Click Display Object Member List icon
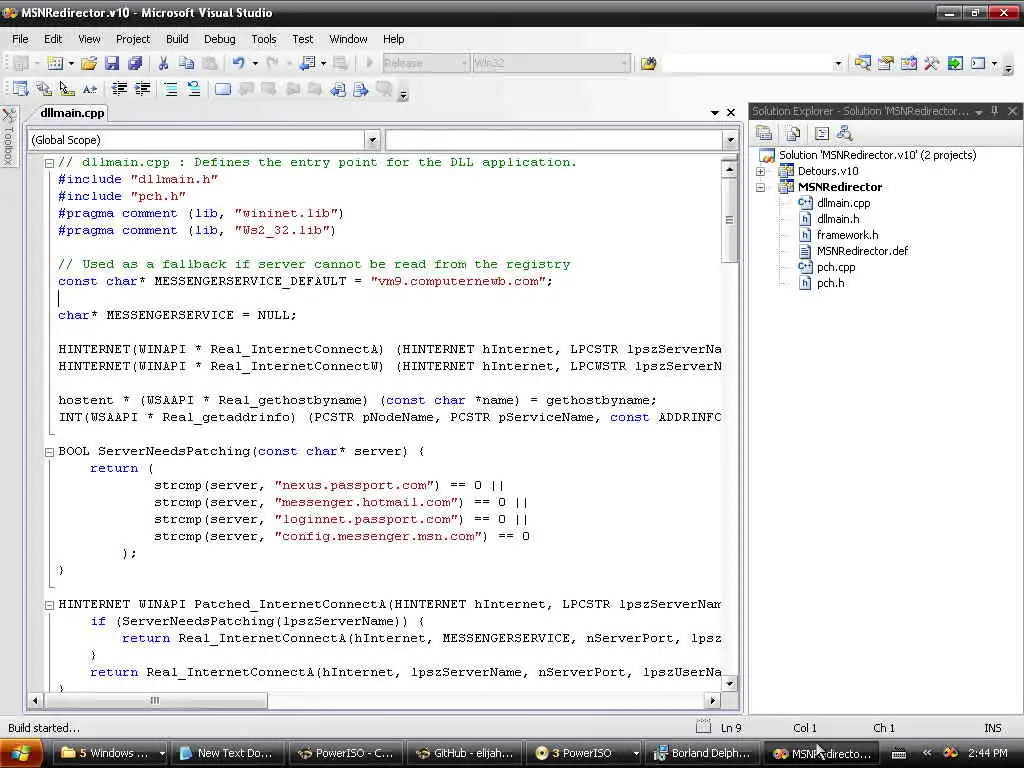Screen dimensions: 1024x768 click(x=20, y=89)
